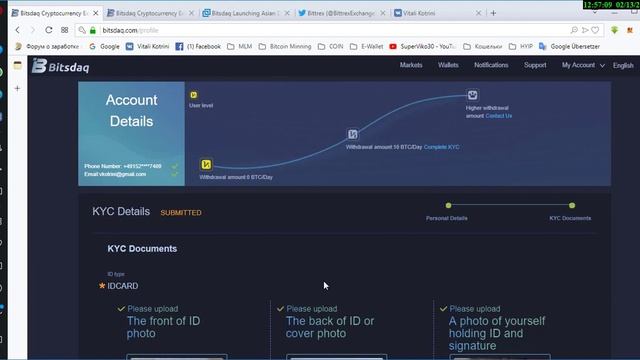Open the Markets menu

click(x=411, y=65)
